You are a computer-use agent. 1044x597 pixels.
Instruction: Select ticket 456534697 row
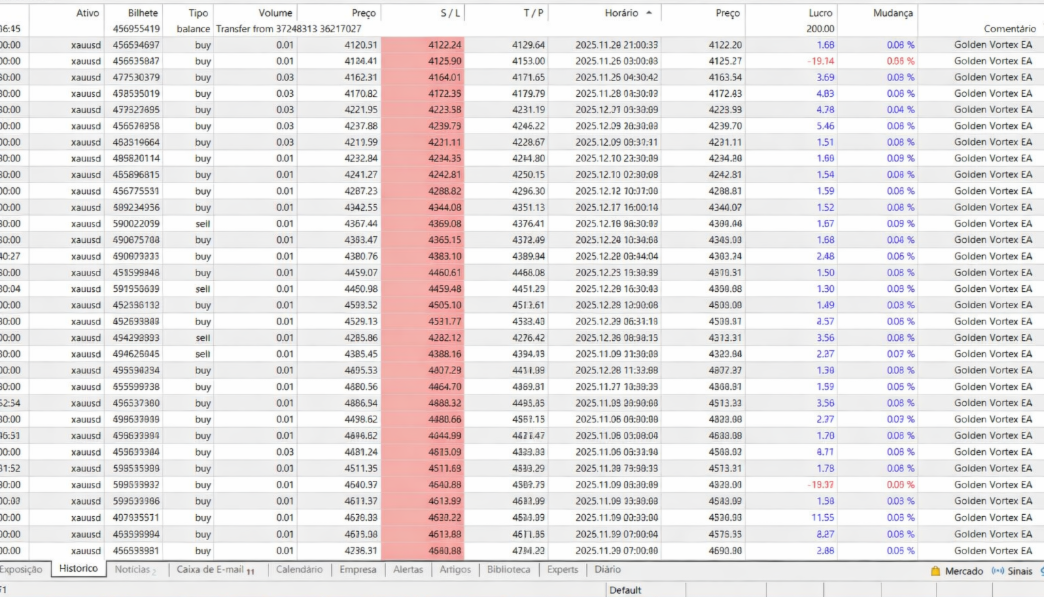click(x=522, y=45)
